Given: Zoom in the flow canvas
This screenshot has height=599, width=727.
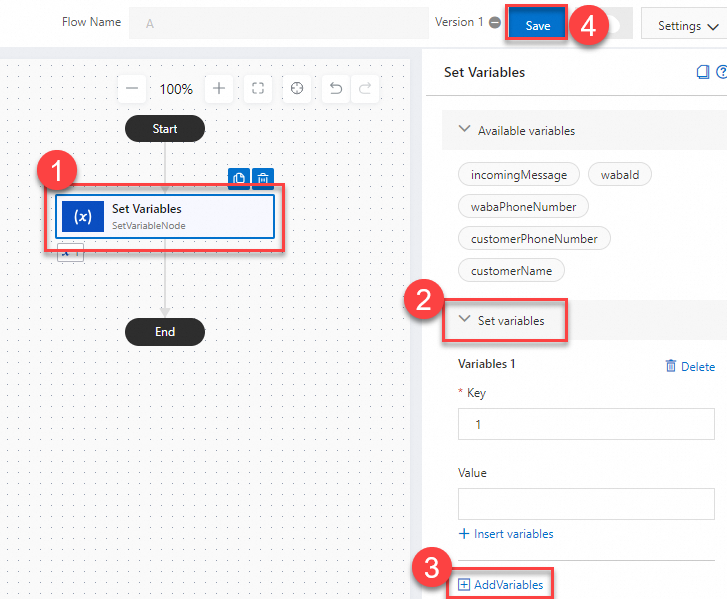Looking at the screenshot, I should click(x=219, y=88).
